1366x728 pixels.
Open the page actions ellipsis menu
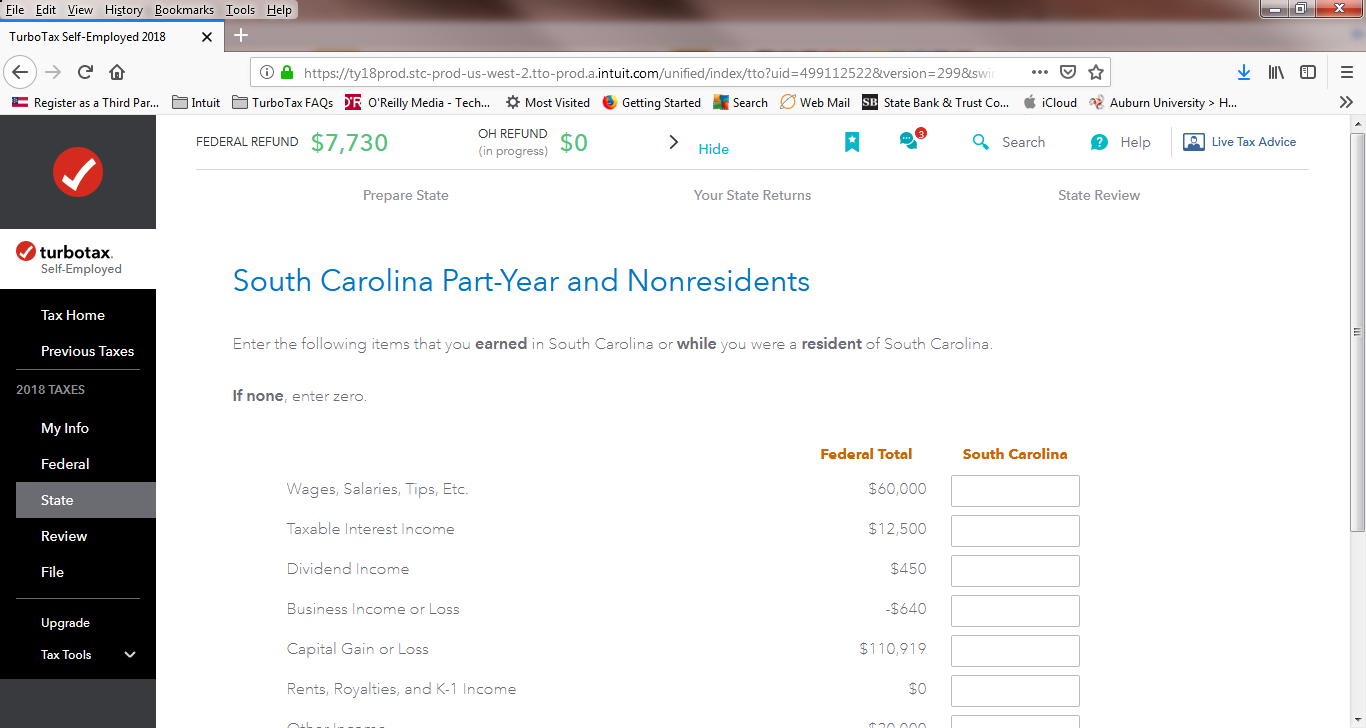(x=1039, y=72)
